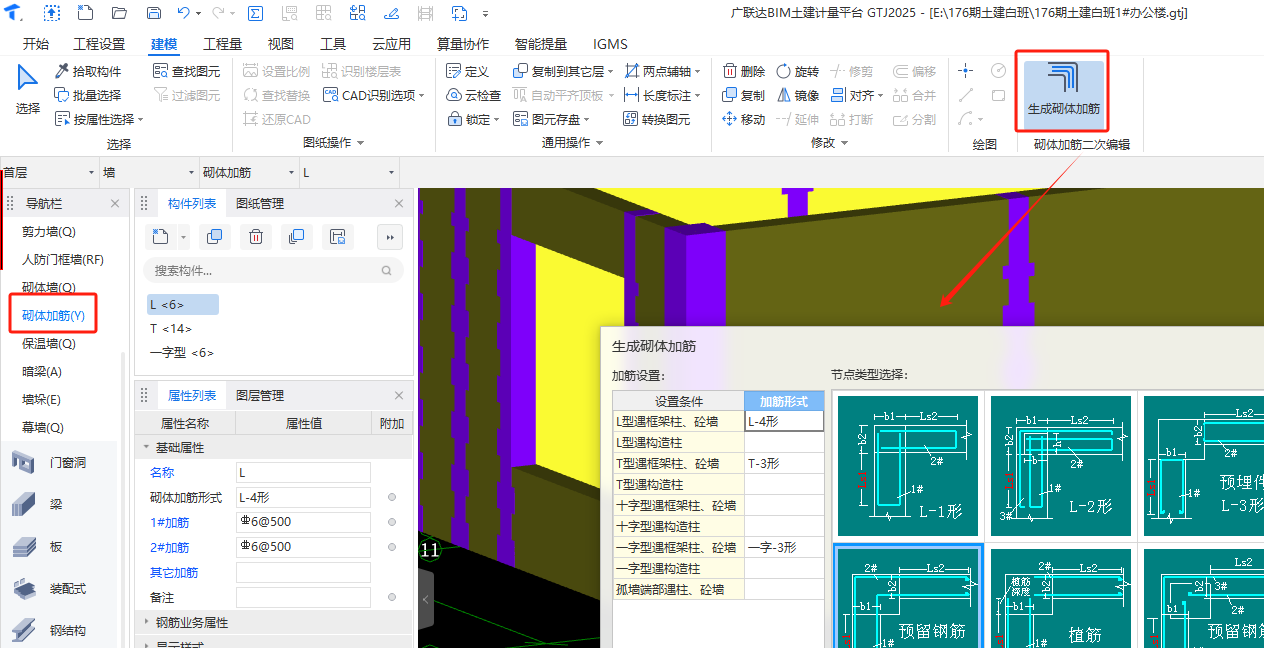Toggle the 附加 circle for 1#加筋
The height and width of the screenshot is (648, 1264).
click(392, 522)
